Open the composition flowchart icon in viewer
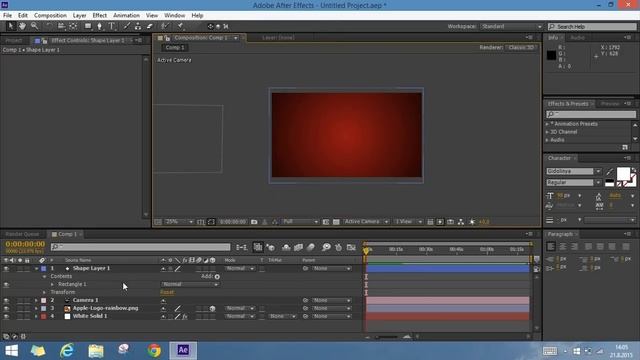Image resolution: width=640 pixels, height=360 pixels. (x=461, y=222)
